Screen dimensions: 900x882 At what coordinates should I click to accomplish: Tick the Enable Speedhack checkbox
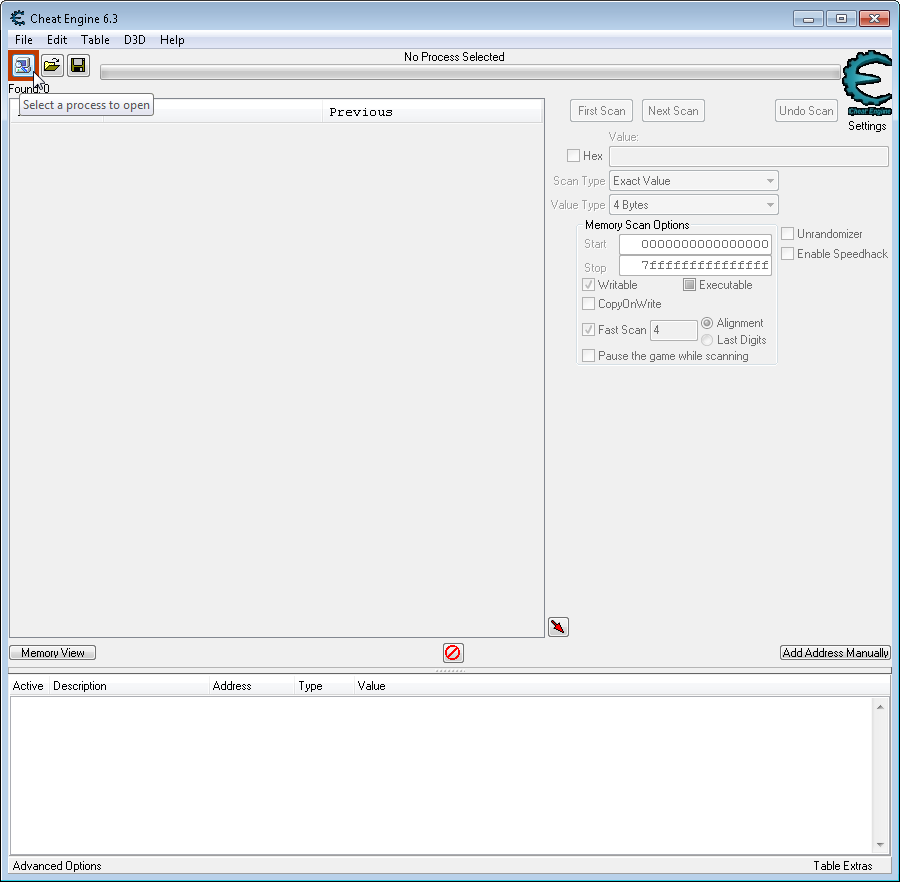(x=788, y=254)
